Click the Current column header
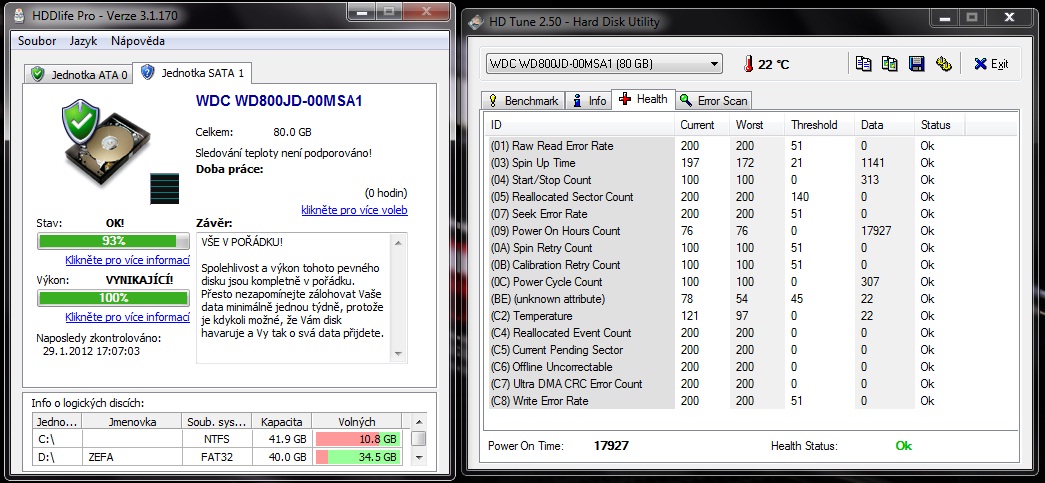This screenshot has width=1045, height=483. point(702,125)
